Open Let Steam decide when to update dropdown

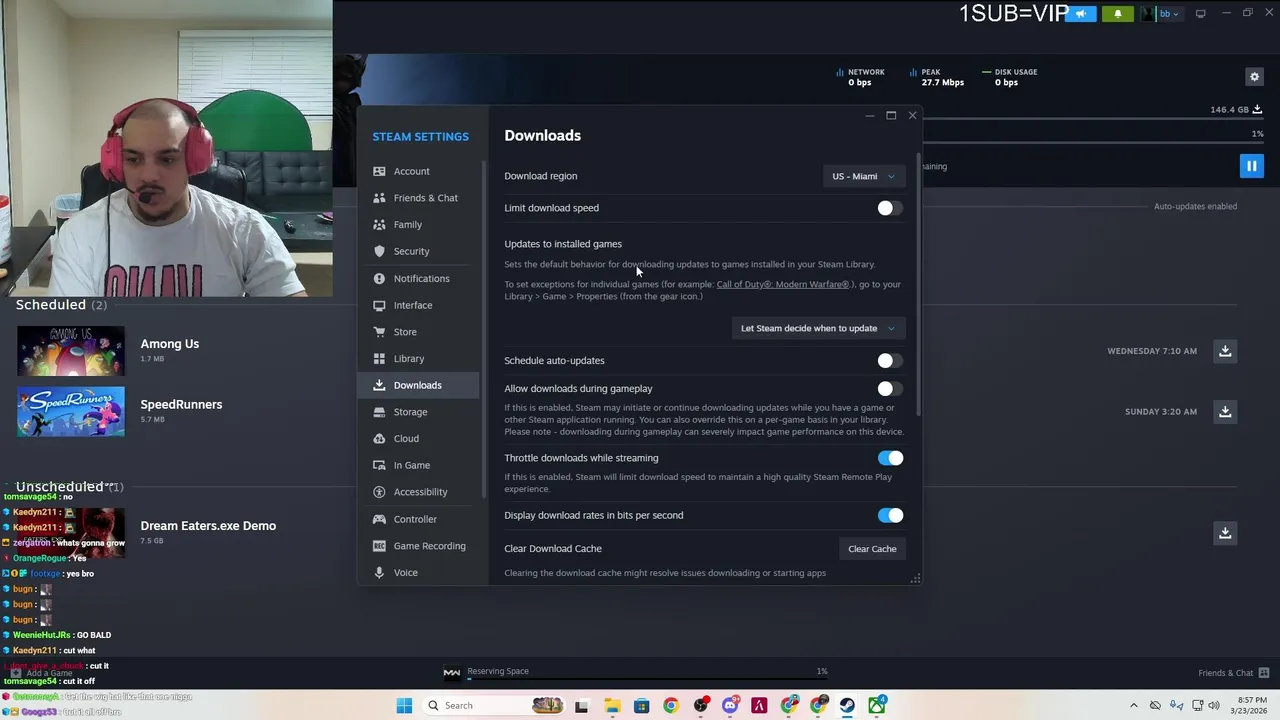[x=817, y=328]
